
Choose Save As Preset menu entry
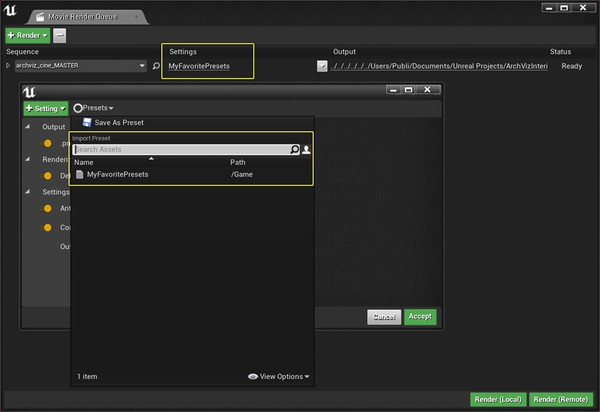[x=119, y=123]
